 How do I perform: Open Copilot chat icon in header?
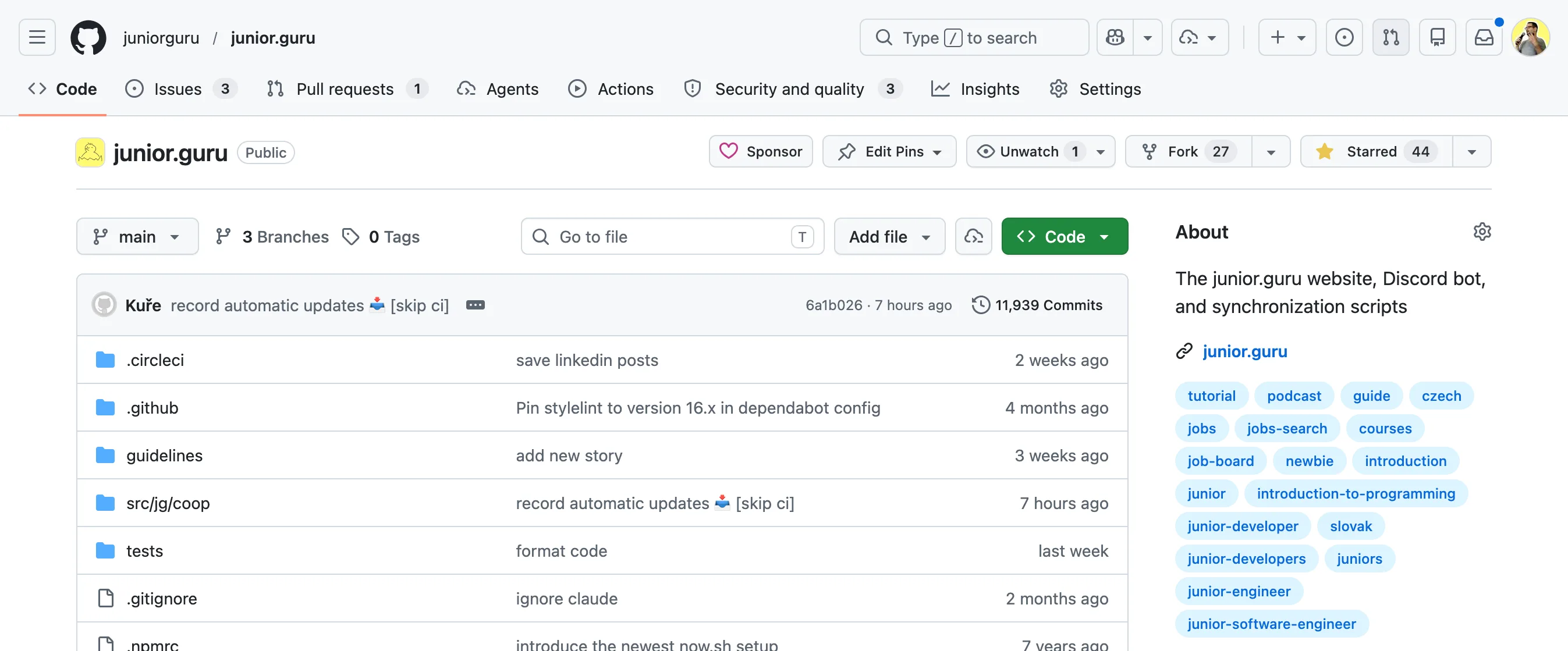[1115, 37]
